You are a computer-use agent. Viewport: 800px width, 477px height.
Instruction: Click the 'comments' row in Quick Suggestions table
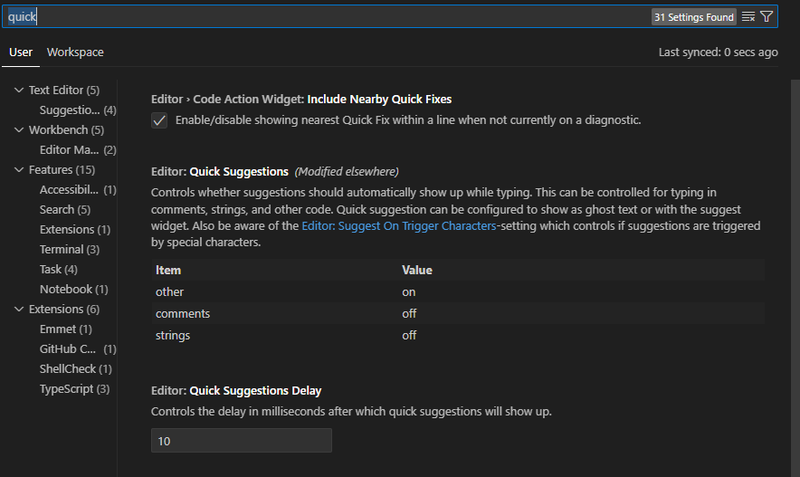458,313
